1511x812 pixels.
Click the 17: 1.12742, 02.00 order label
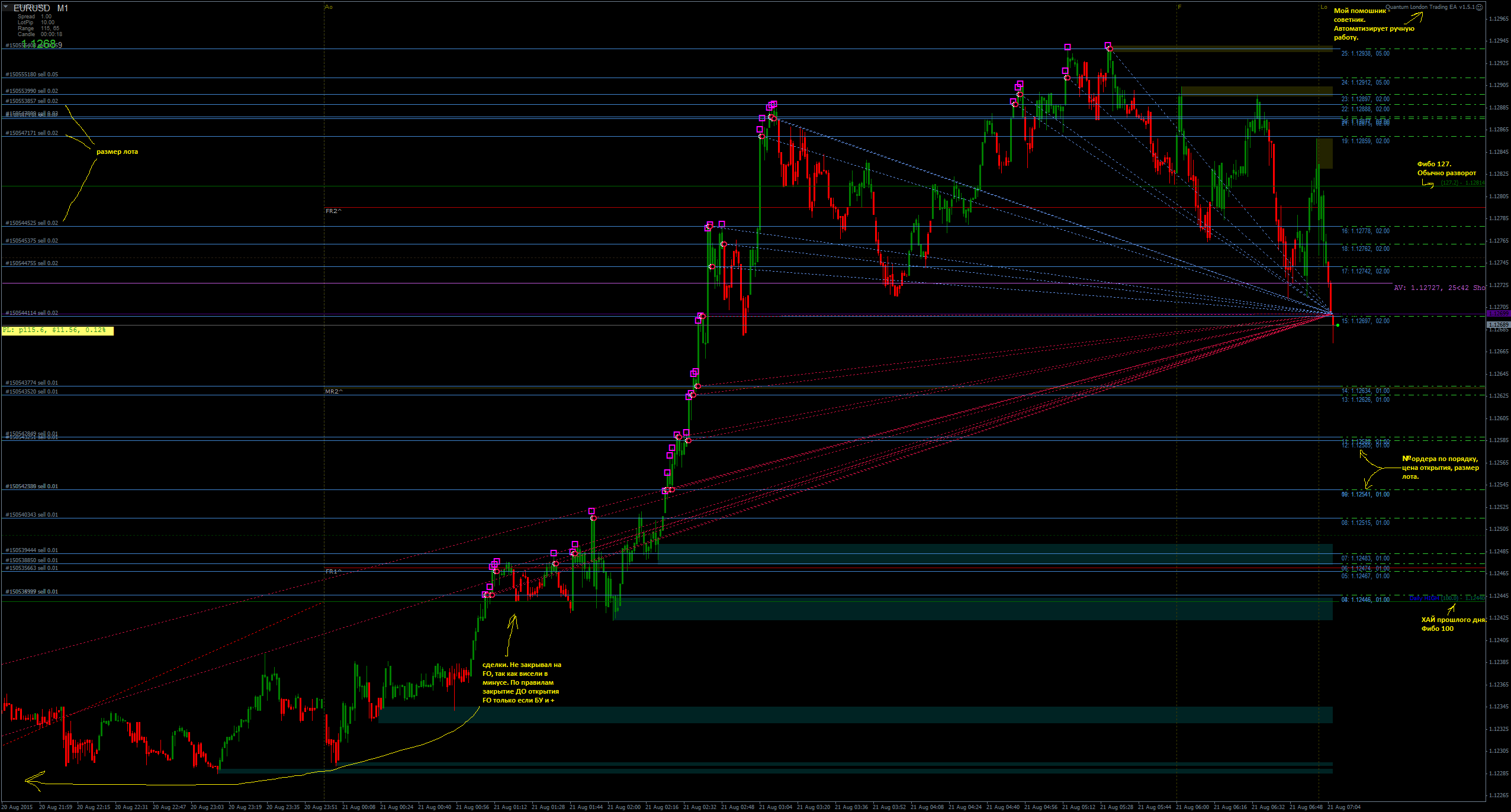click(1365, 272)
